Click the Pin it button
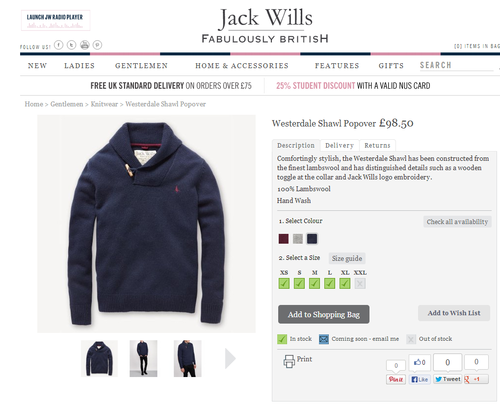 (396, 379)
